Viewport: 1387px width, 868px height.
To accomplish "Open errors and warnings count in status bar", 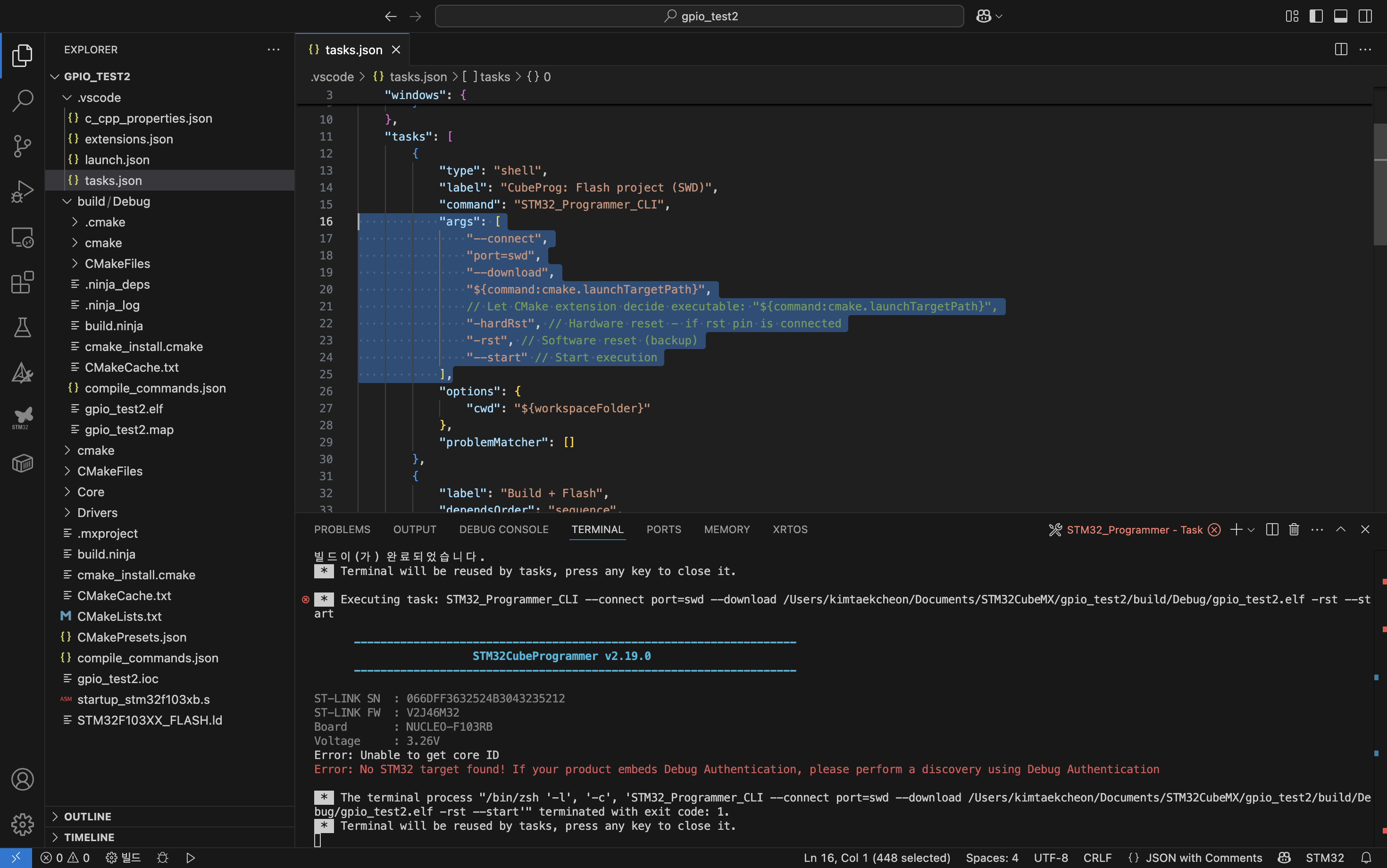I will coord(65,858).
